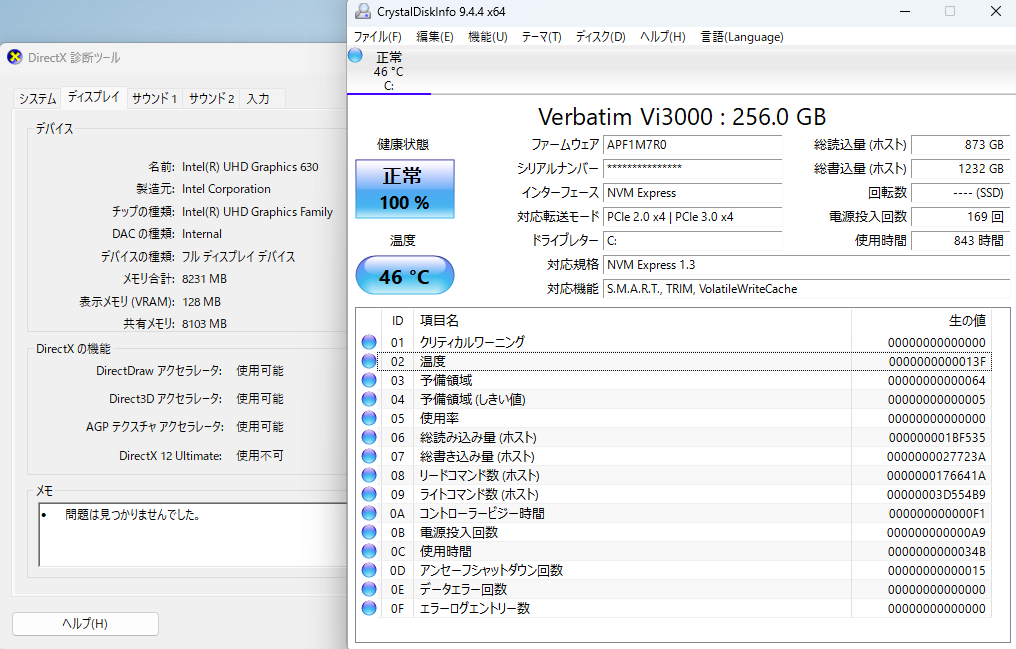This screenshot has height=649, width=1016.
Task: Click the ファームウェア field APF1M7R0
Action: coord(693,145)
